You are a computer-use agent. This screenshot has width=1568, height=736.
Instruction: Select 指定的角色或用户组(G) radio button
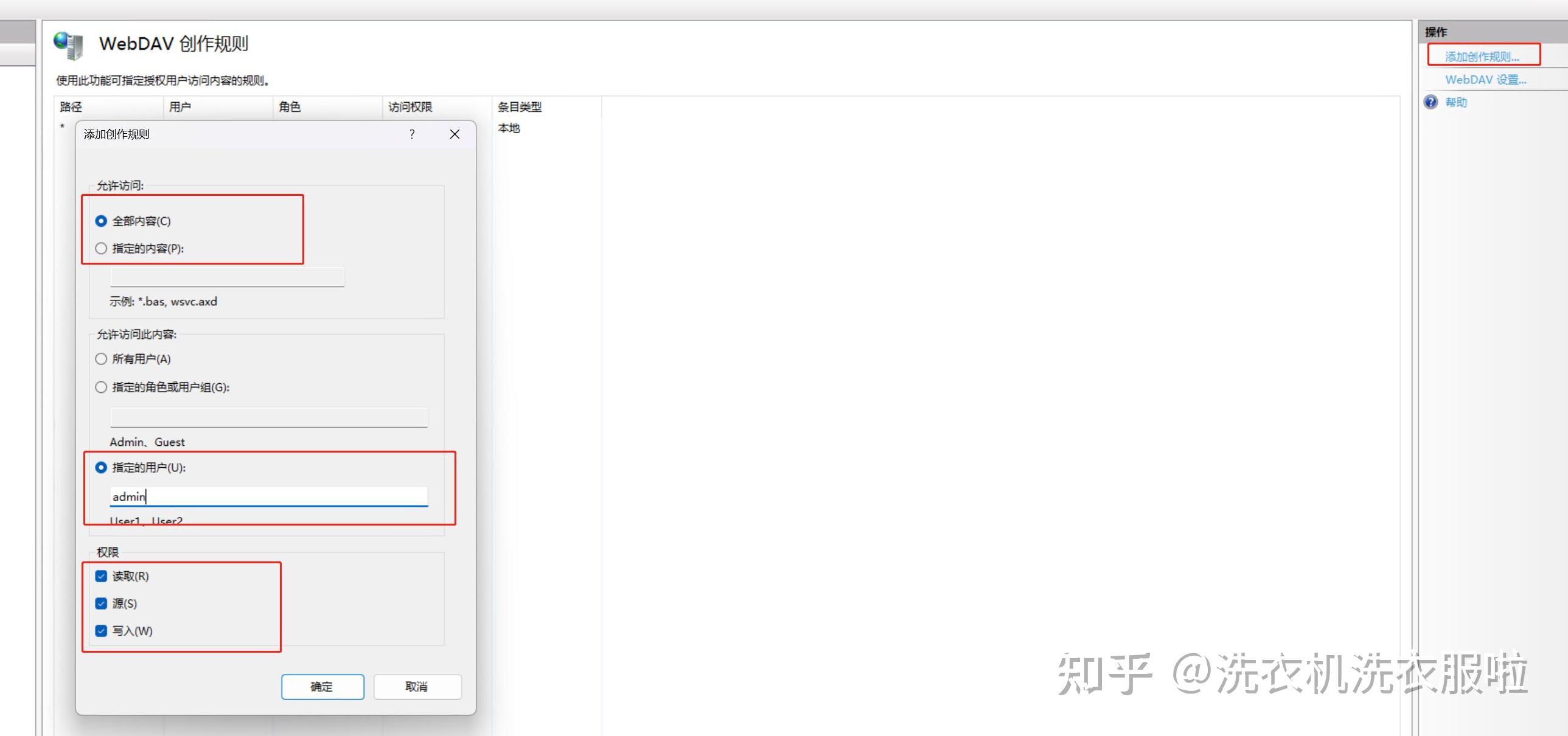pos(101,387)
